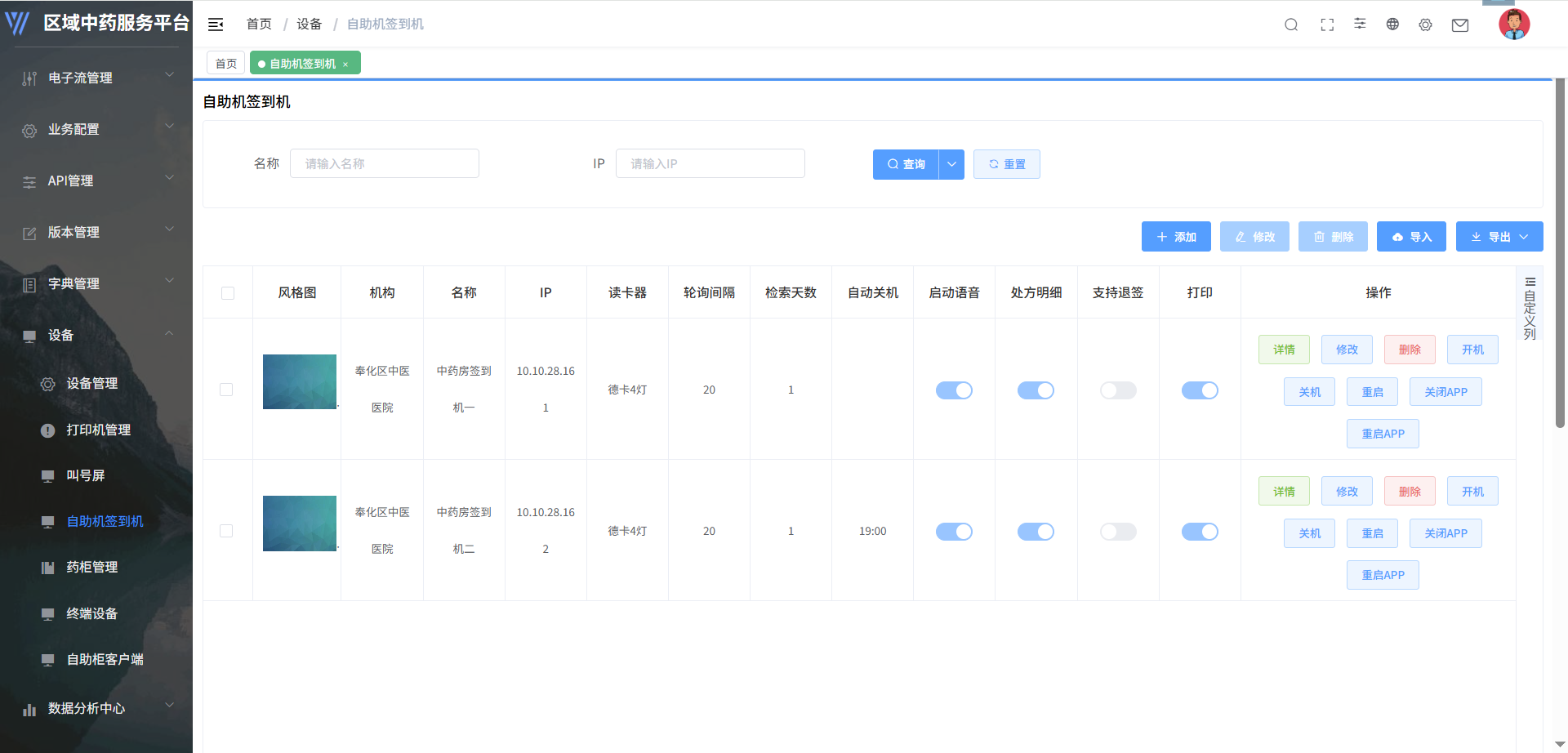This screenshot has width=1568, height=753.
Task: Click the 终端设备 monitor icon
Action: (48, 614)
